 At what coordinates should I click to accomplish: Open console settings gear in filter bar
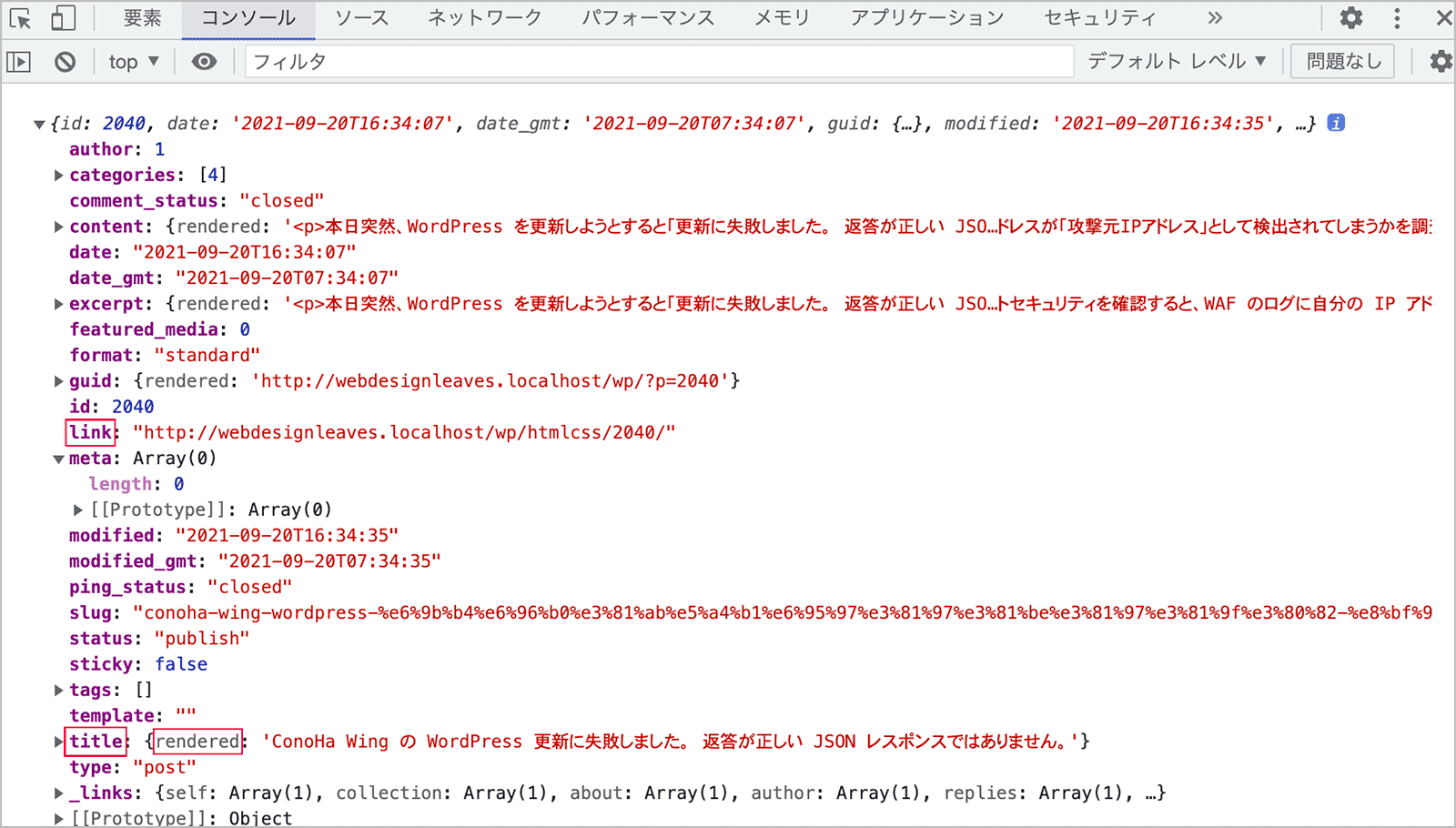[1441, 62]
